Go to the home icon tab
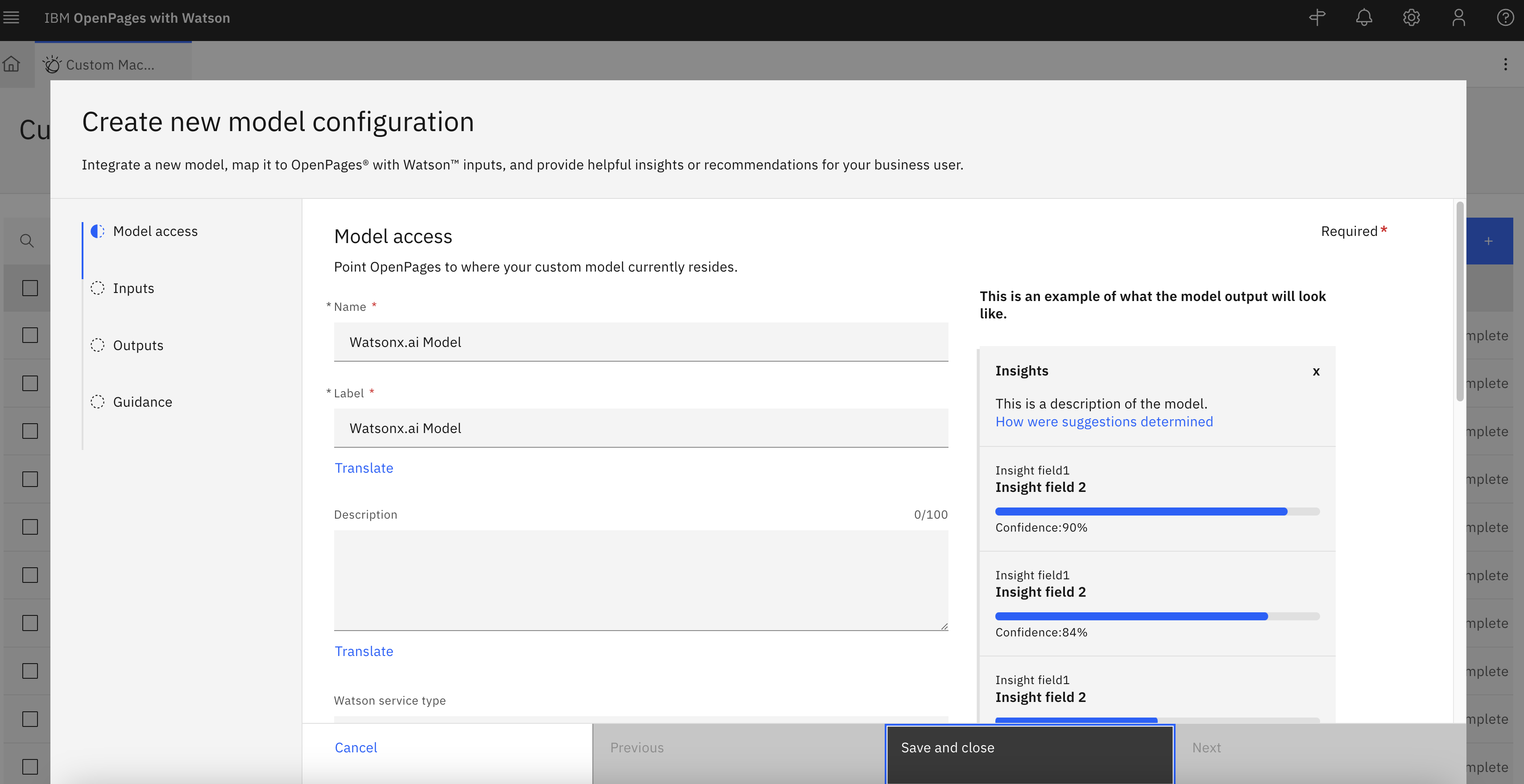This screenshot has width=1524, height=784. (x=11, y=64)
